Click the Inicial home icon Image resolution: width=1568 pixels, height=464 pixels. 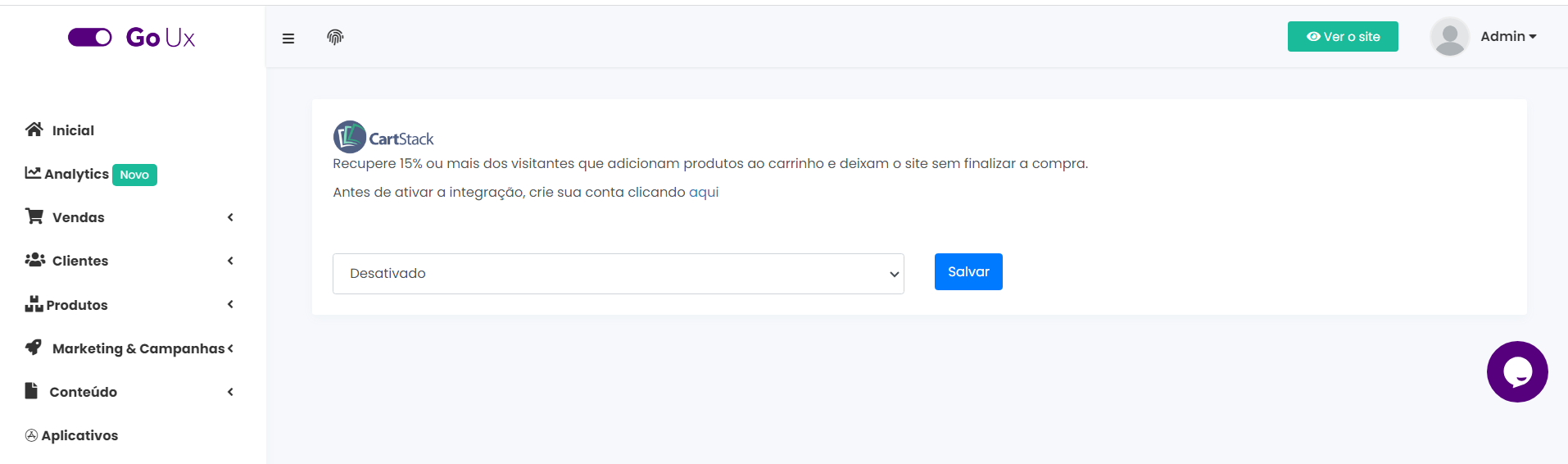pyautogui.click(x=34, y=130)
